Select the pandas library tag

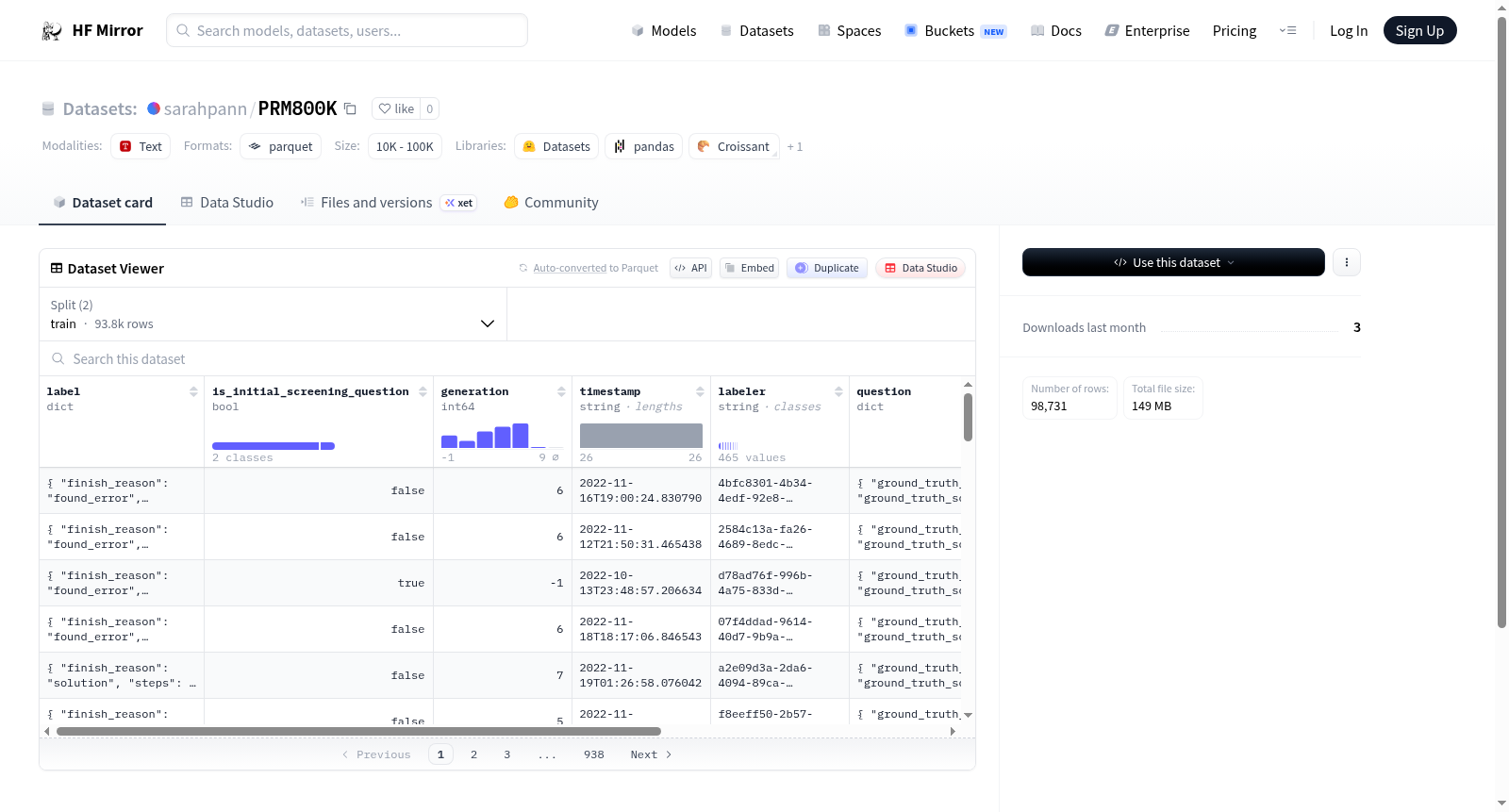click(x=644, y=146)
